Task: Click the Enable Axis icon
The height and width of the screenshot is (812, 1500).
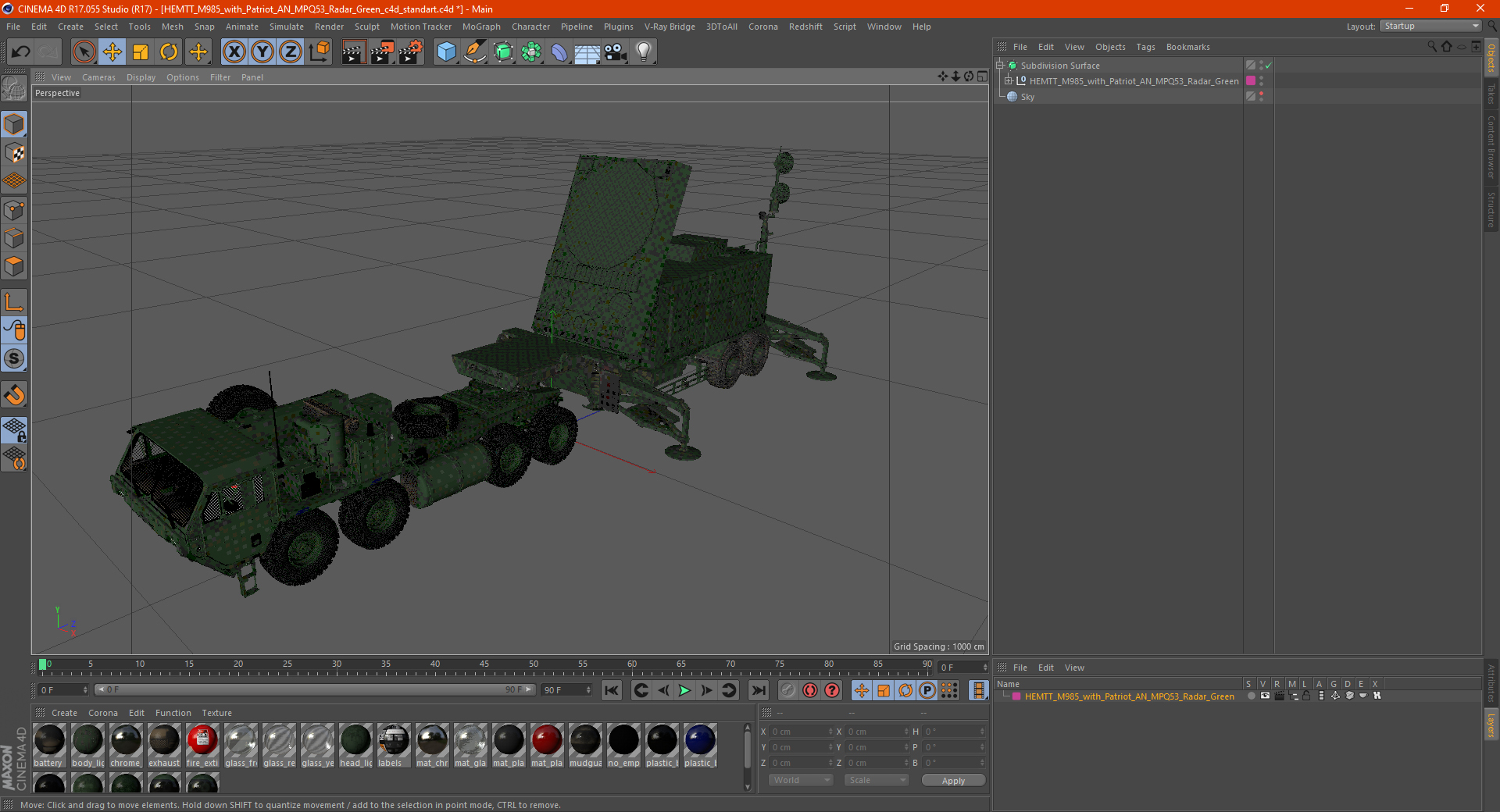Action: (15, 302)
